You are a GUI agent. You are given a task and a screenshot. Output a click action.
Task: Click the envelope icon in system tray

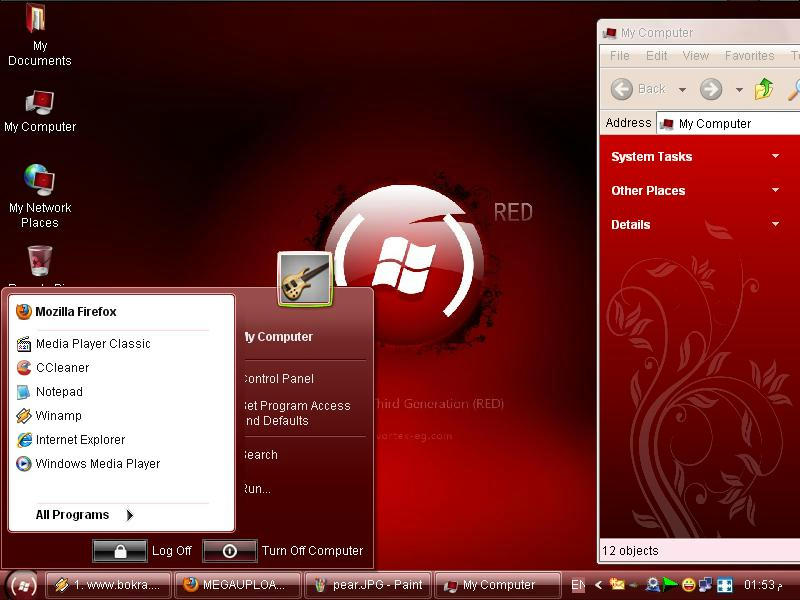(617, 585)
